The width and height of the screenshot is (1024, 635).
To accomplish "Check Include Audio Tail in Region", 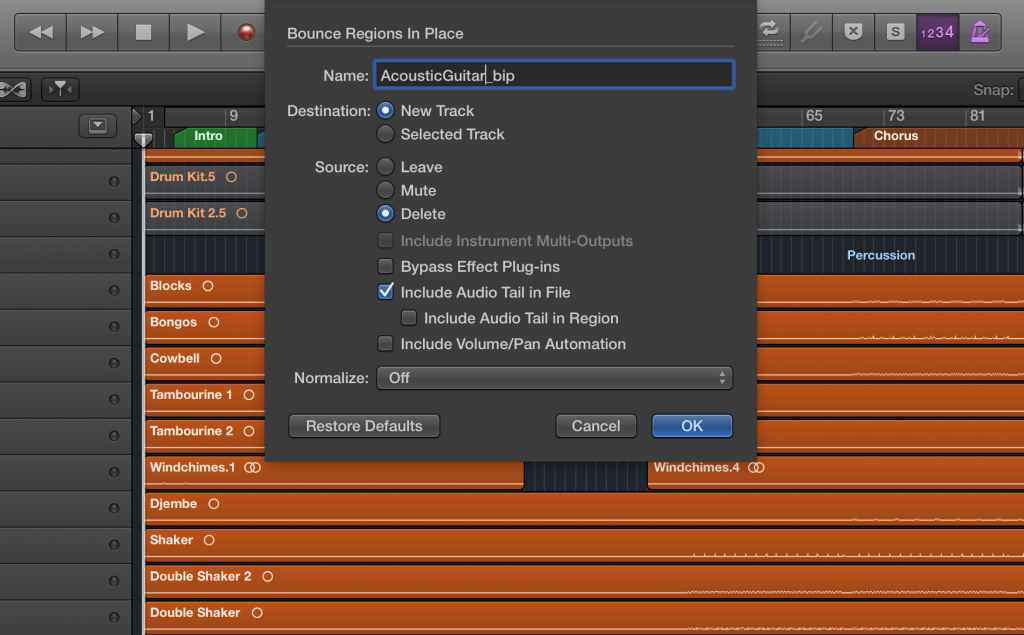I will point(409,318).
